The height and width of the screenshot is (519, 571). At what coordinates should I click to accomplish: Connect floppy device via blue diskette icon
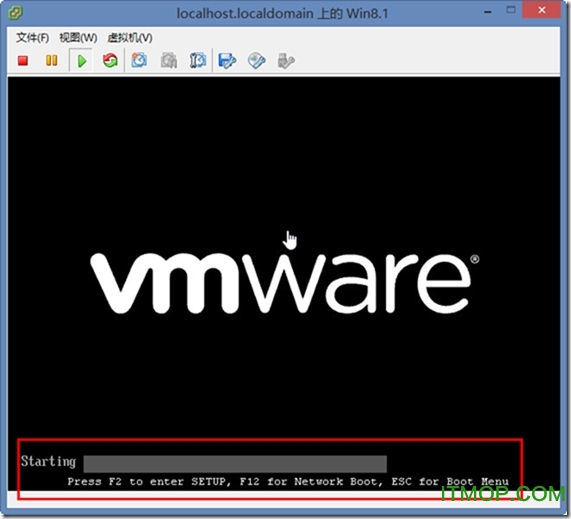tap(227, 61)
